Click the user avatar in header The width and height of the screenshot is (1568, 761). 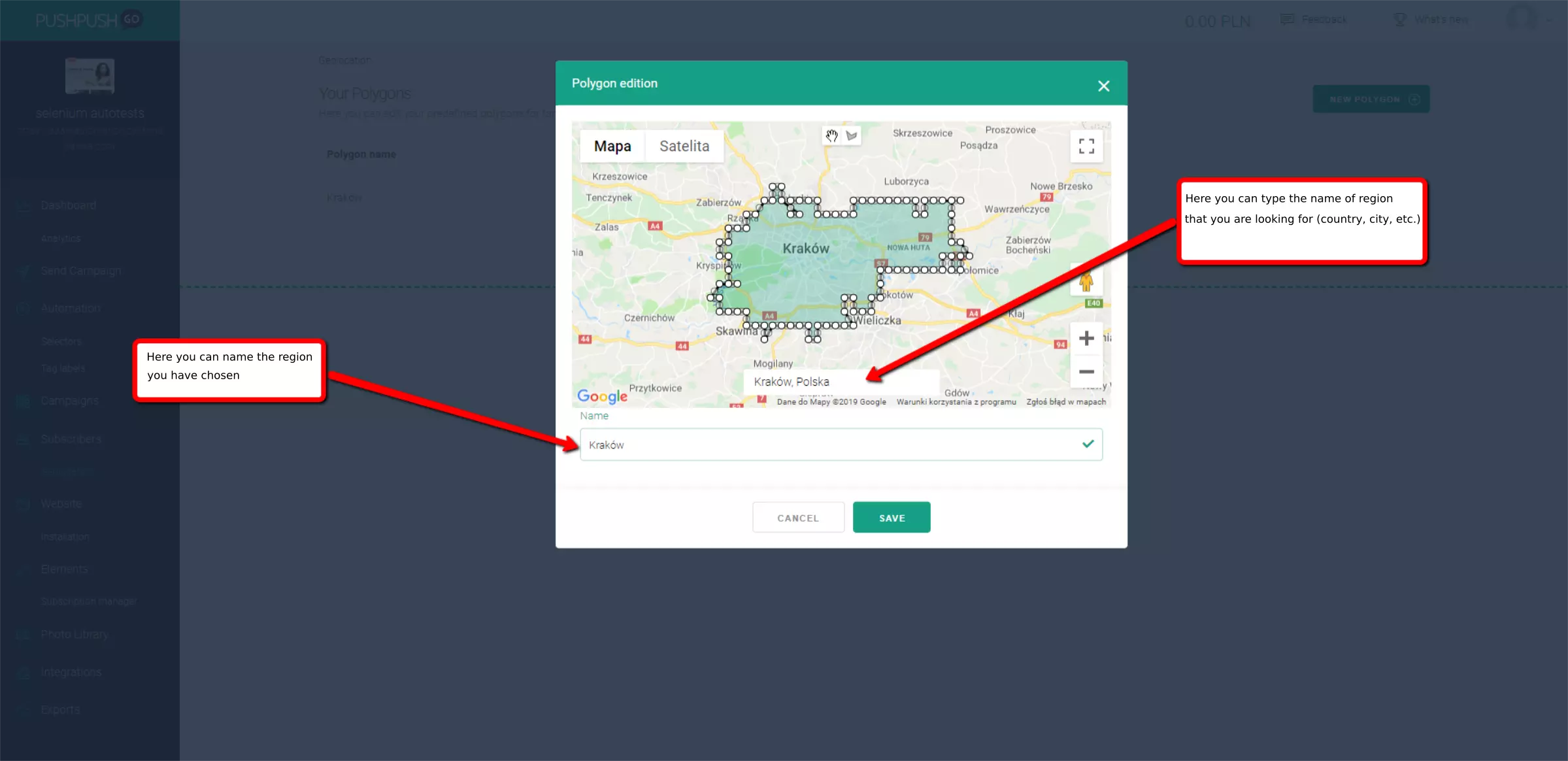[1522, 18]
